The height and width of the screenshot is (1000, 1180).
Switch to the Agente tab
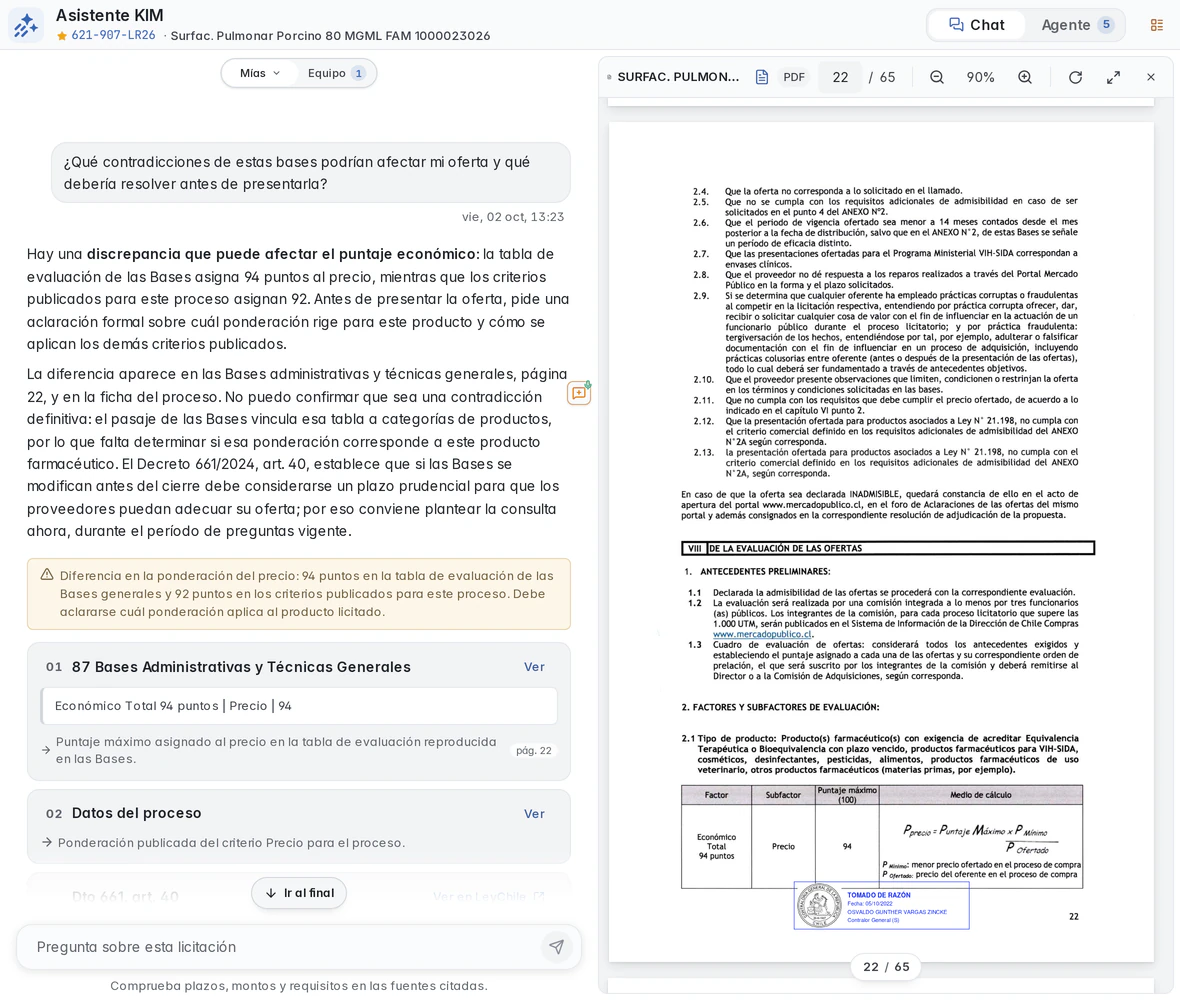1076,25
